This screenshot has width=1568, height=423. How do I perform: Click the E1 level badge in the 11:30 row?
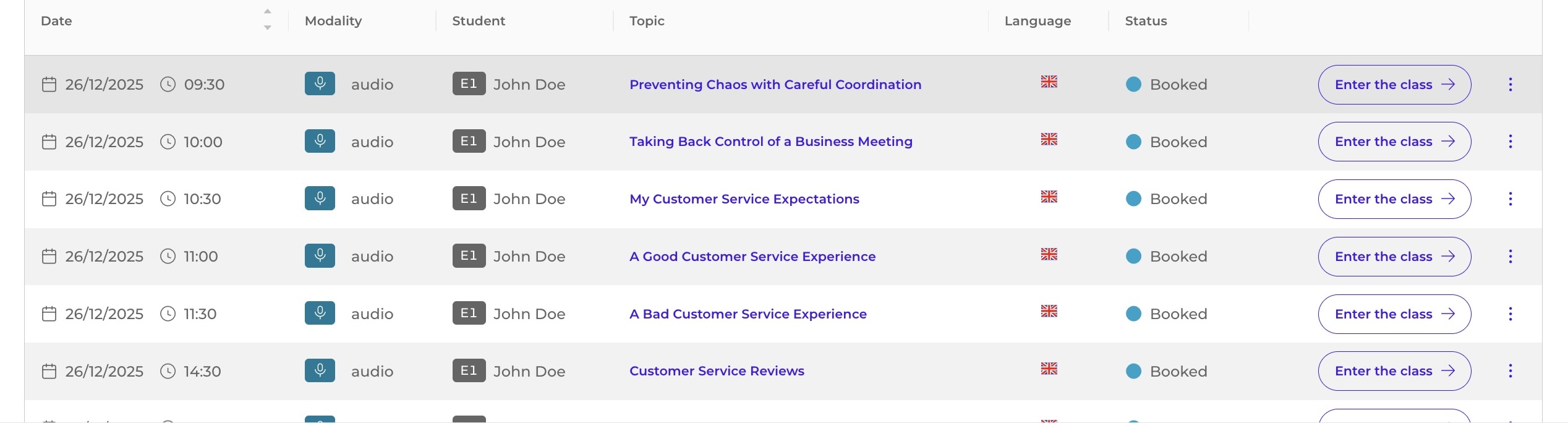pos(469,313)
